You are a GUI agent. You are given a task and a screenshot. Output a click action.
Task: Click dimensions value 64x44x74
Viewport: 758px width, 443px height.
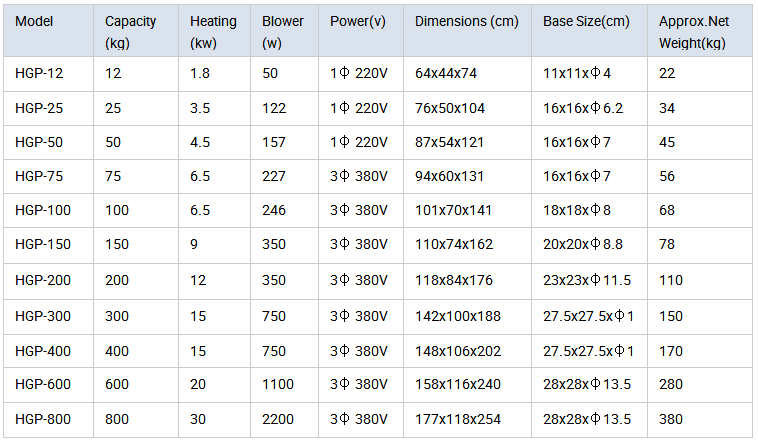click(x=446, y=74)
